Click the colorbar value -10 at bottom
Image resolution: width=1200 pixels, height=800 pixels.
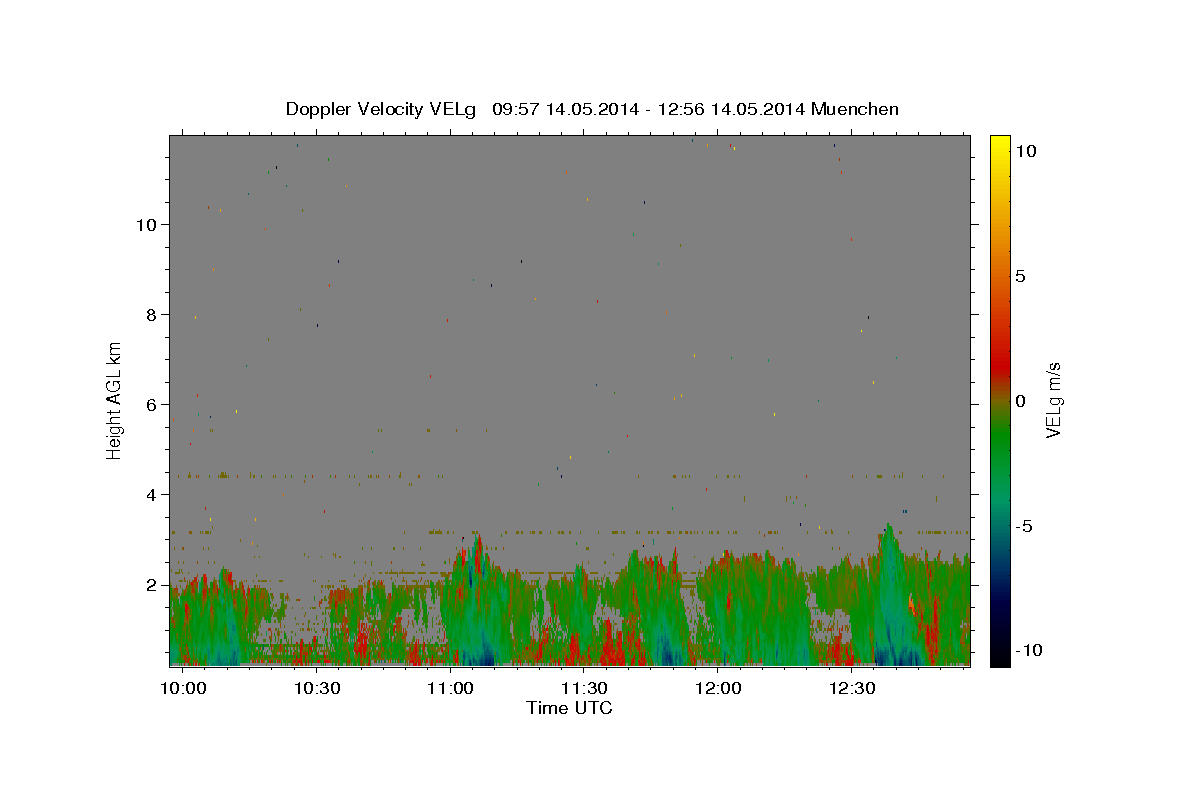(1029, 651)
